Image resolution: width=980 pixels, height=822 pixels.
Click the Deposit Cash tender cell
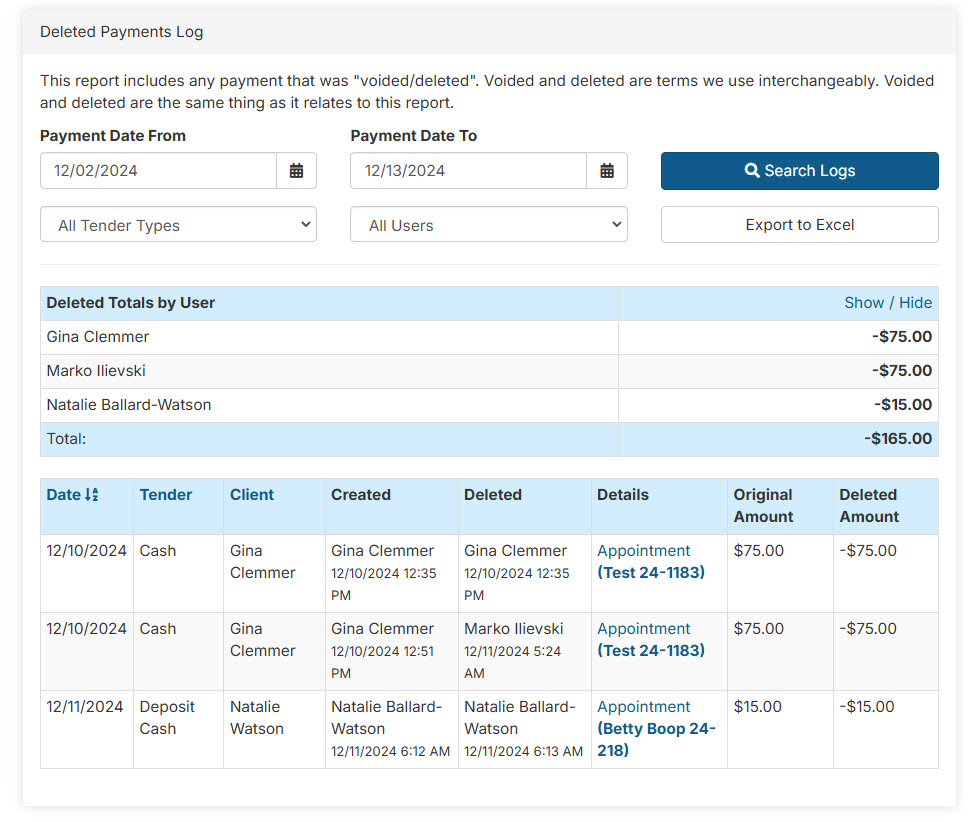[x=167, y=718]
